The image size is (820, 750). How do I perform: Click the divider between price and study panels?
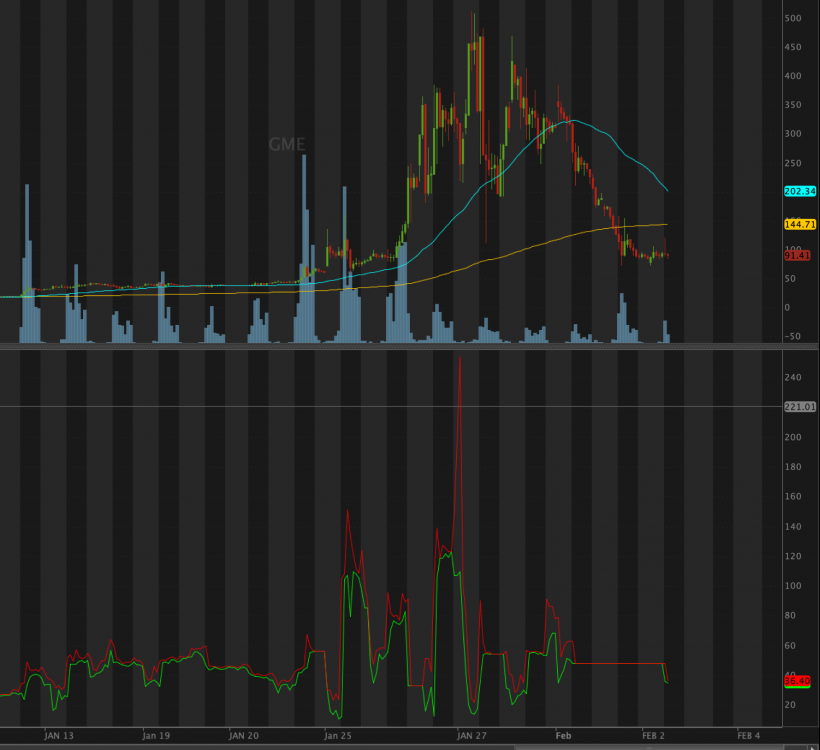pos(400,346)
